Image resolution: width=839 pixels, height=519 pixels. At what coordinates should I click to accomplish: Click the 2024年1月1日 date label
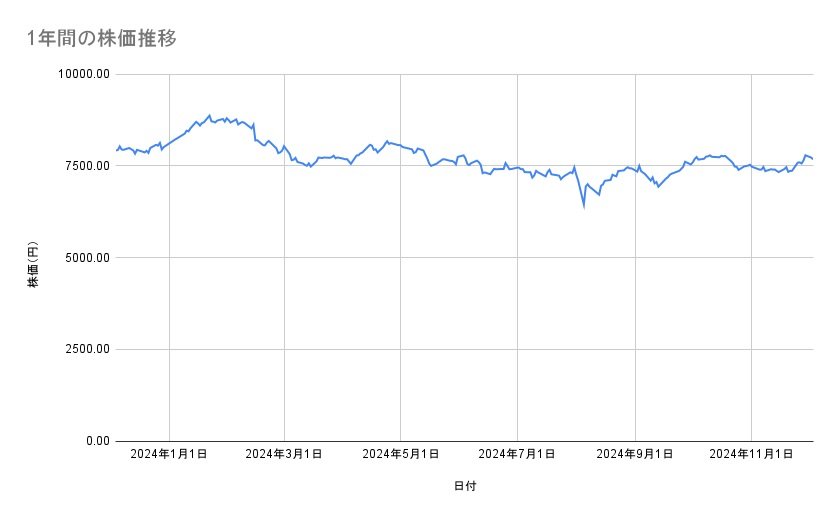click(x=169, y=454)
